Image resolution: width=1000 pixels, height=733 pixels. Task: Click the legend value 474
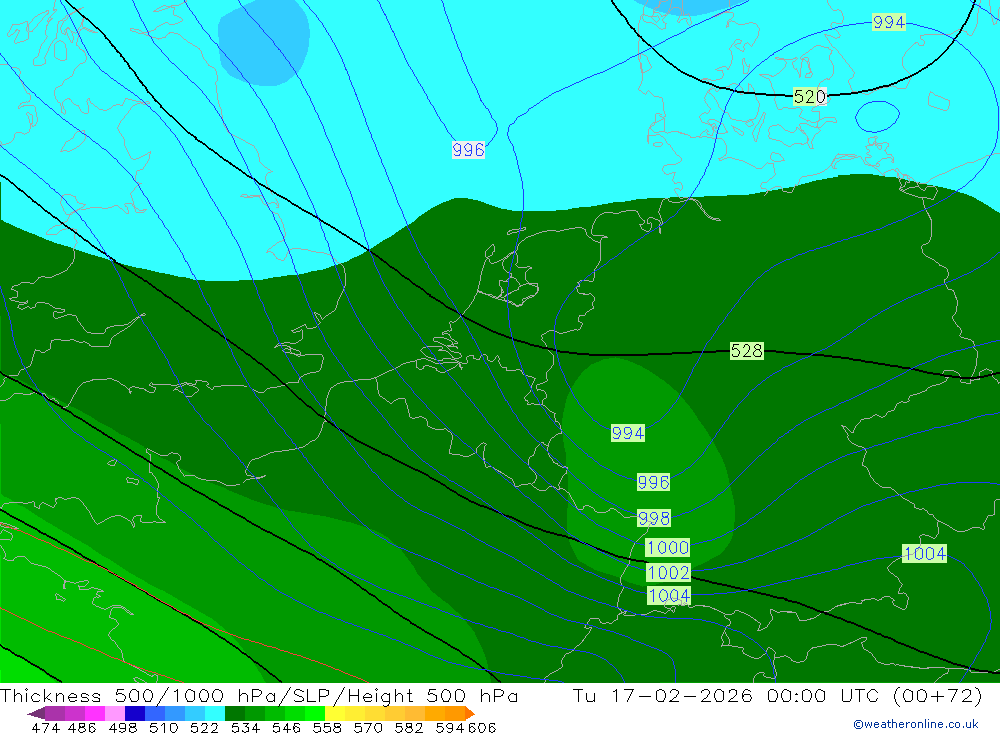click(x=45, y=727)
